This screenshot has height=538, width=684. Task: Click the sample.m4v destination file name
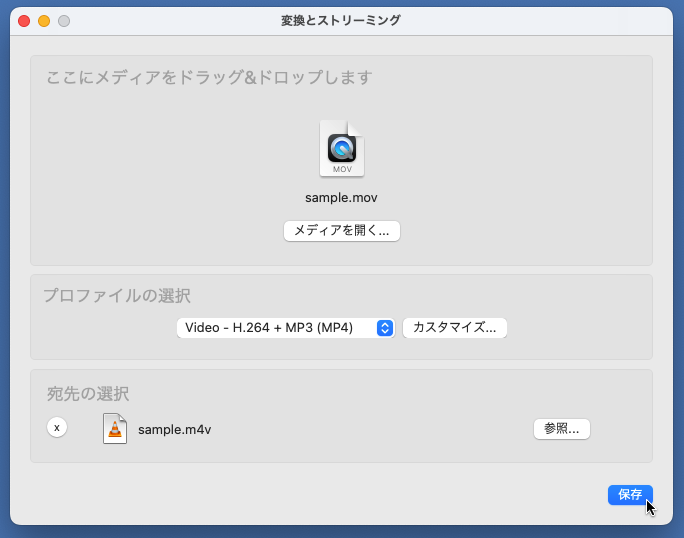coord(174,430)
